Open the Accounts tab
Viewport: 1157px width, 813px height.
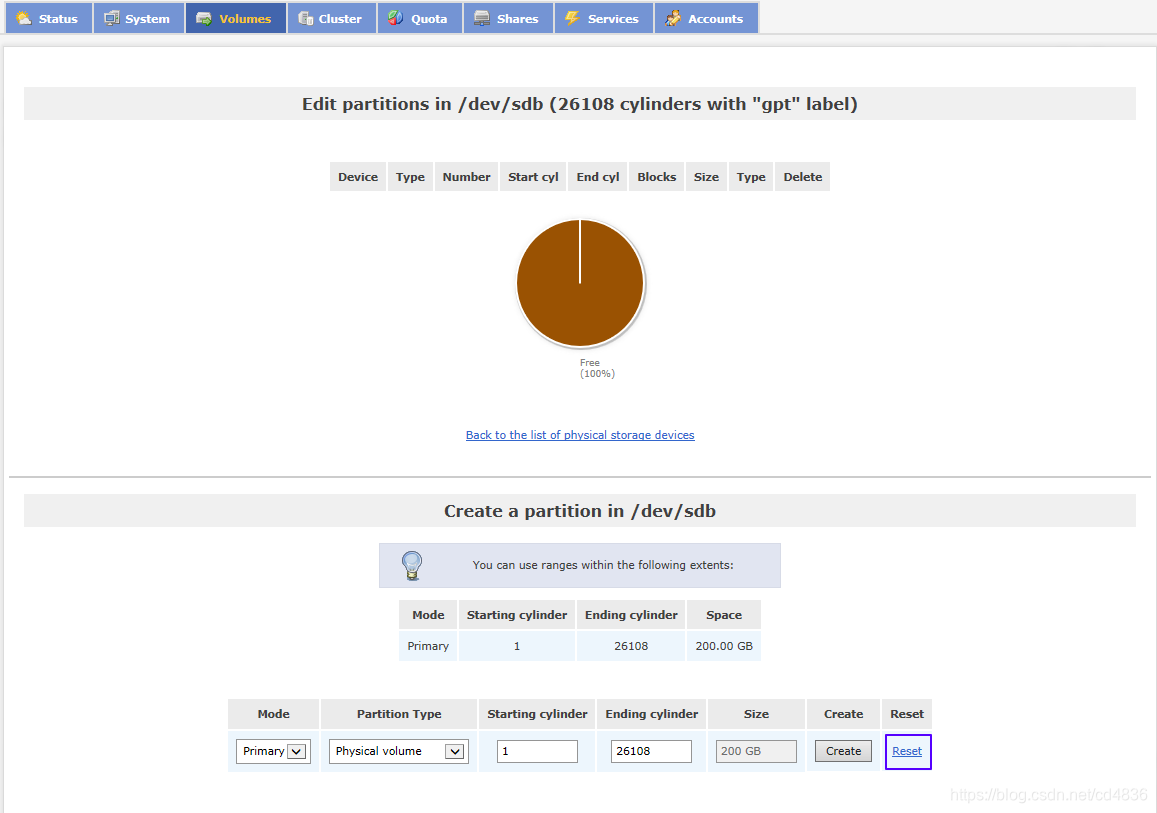tap(706, 18)
